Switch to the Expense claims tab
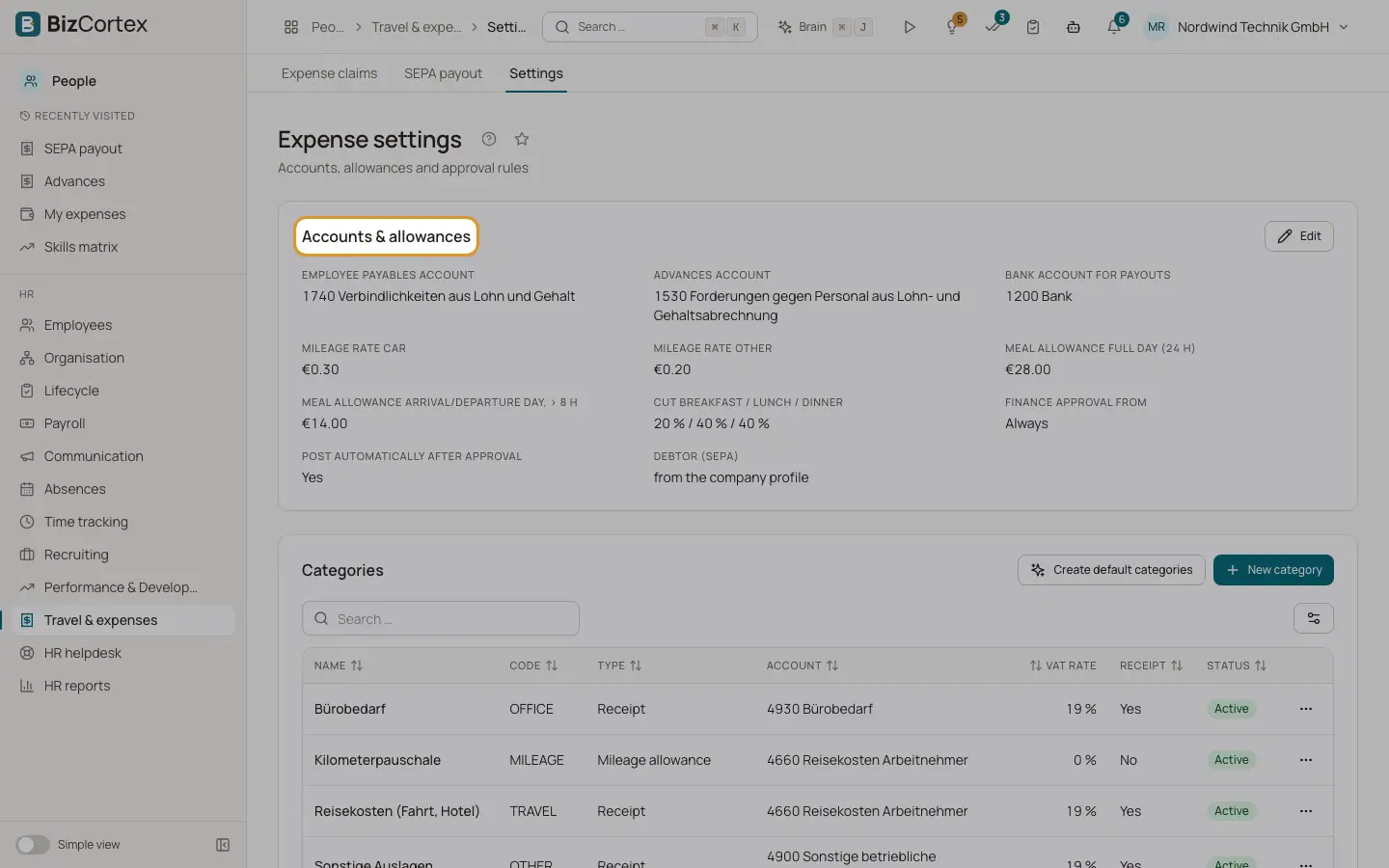 pos(329,73)
